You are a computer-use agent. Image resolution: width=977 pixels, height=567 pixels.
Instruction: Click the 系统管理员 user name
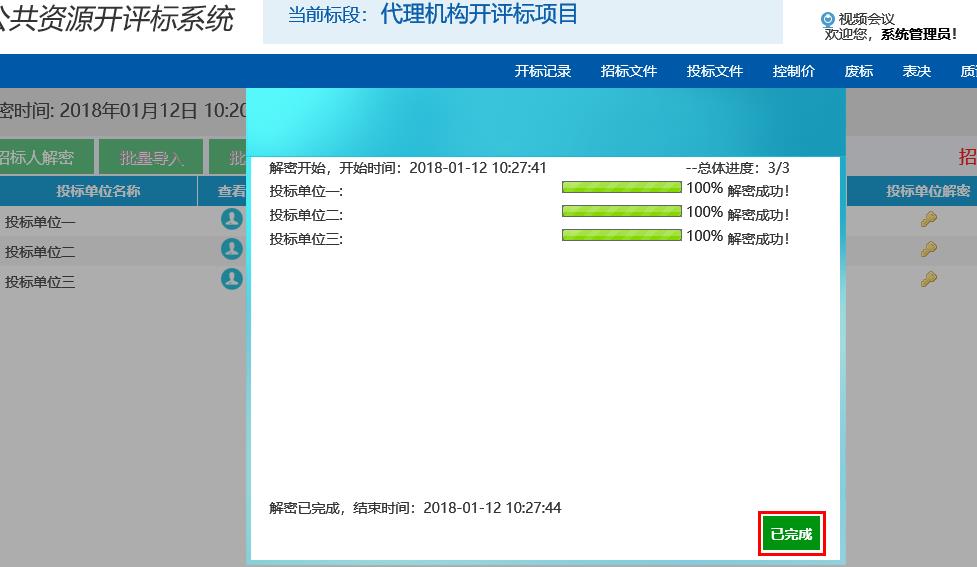pyautogui.click(x=918, y=34)
